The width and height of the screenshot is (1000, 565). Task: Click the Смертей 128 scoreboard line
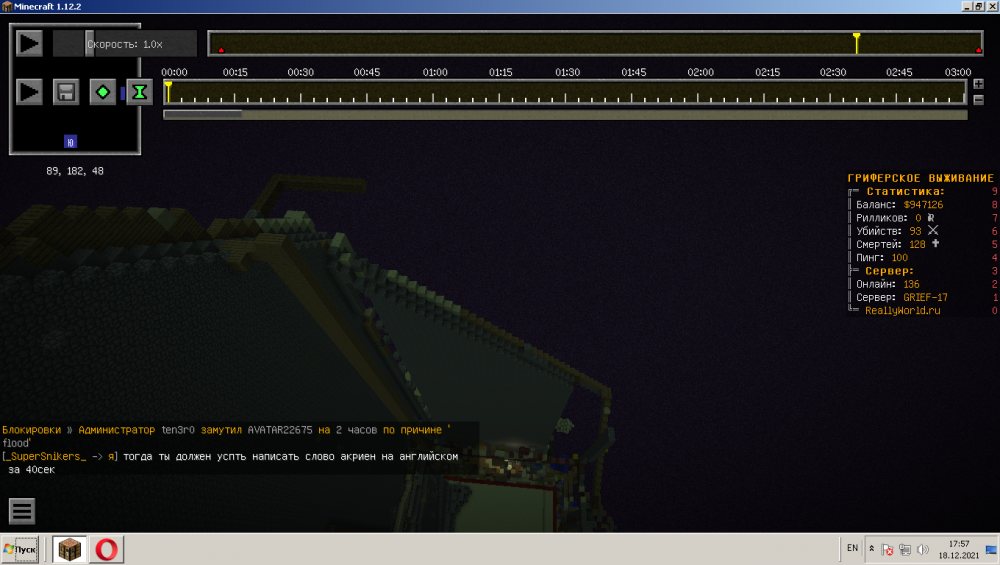[x=897, y=244]
